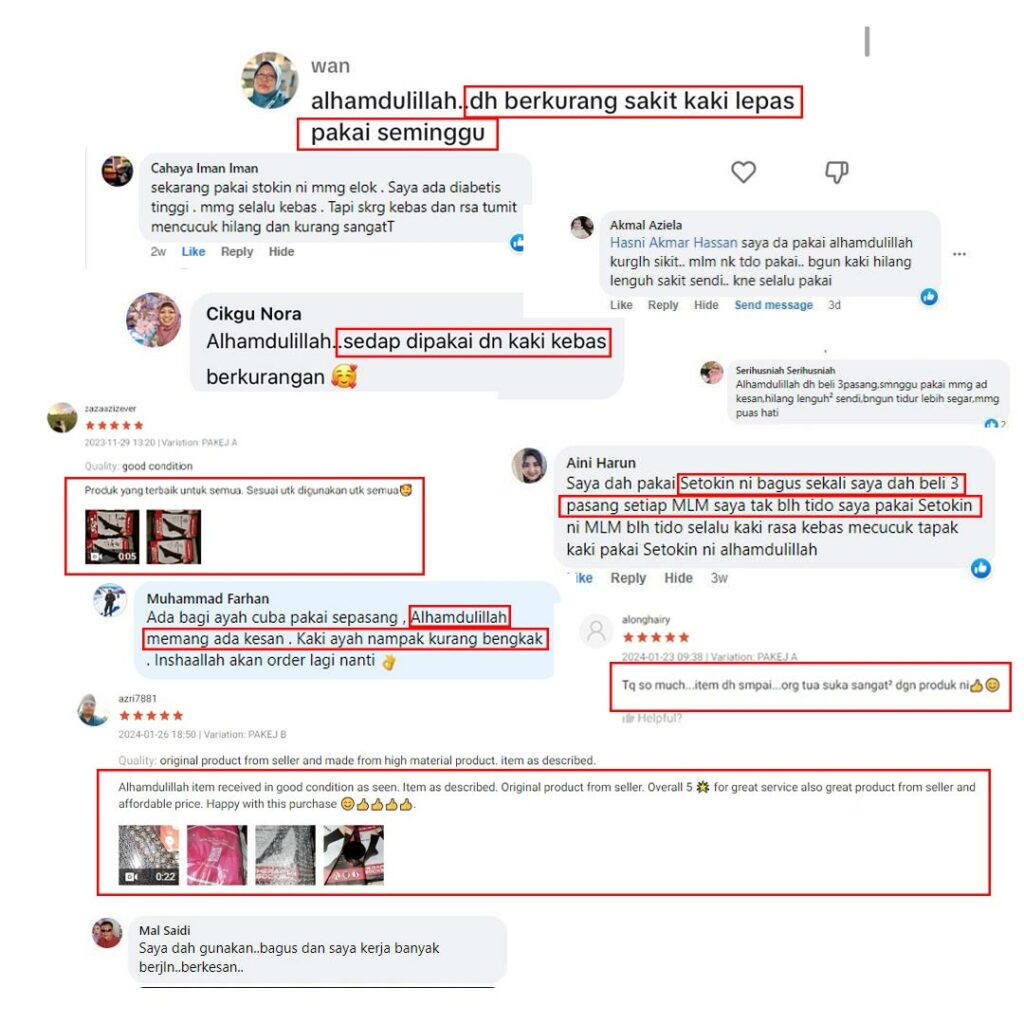Open the pink package photo in azri7881's review
This screenshot has height=1024, width=1024.
[217, 855]
